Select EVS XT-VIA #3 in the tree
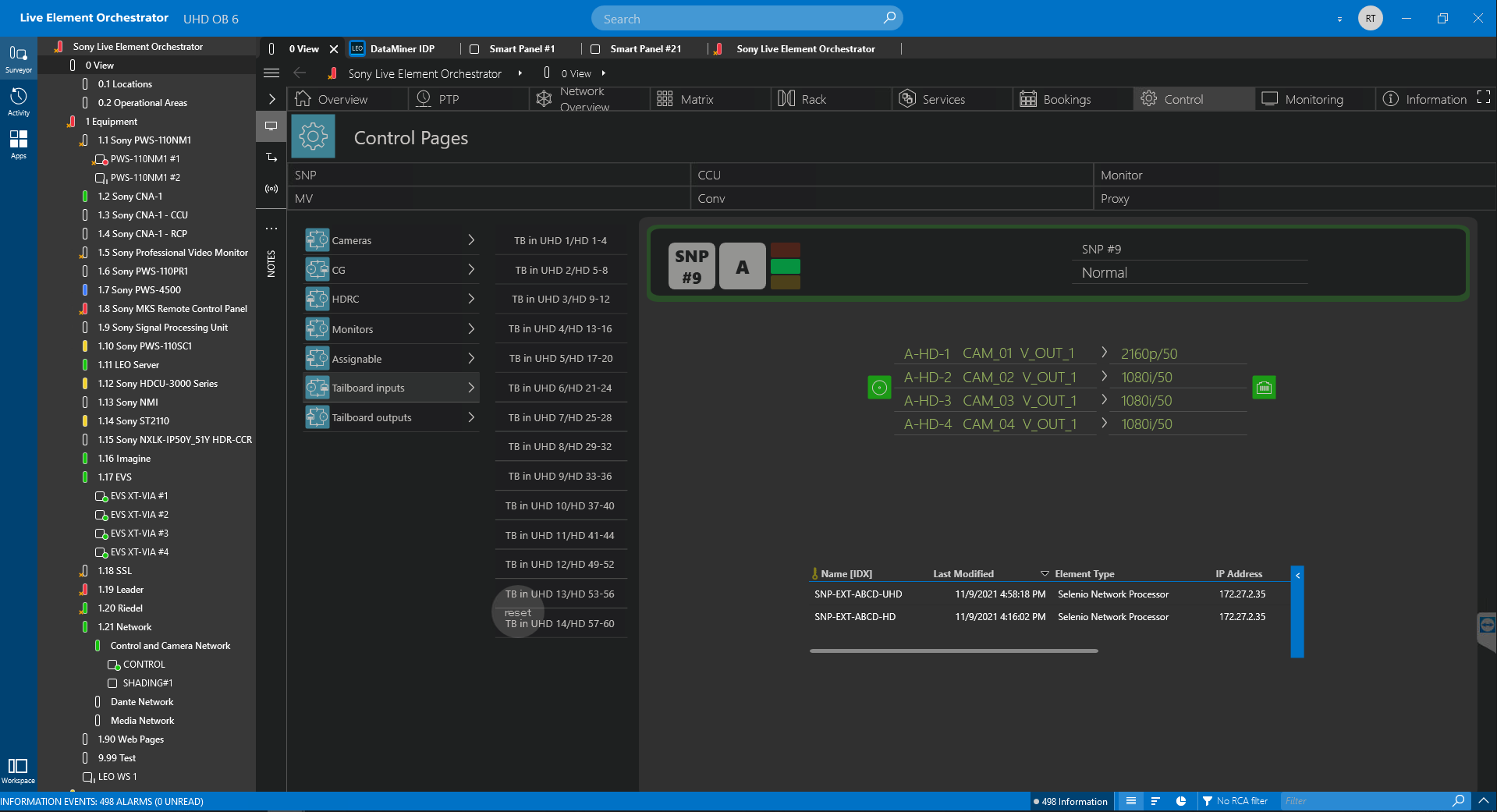 tap(139, 533)
